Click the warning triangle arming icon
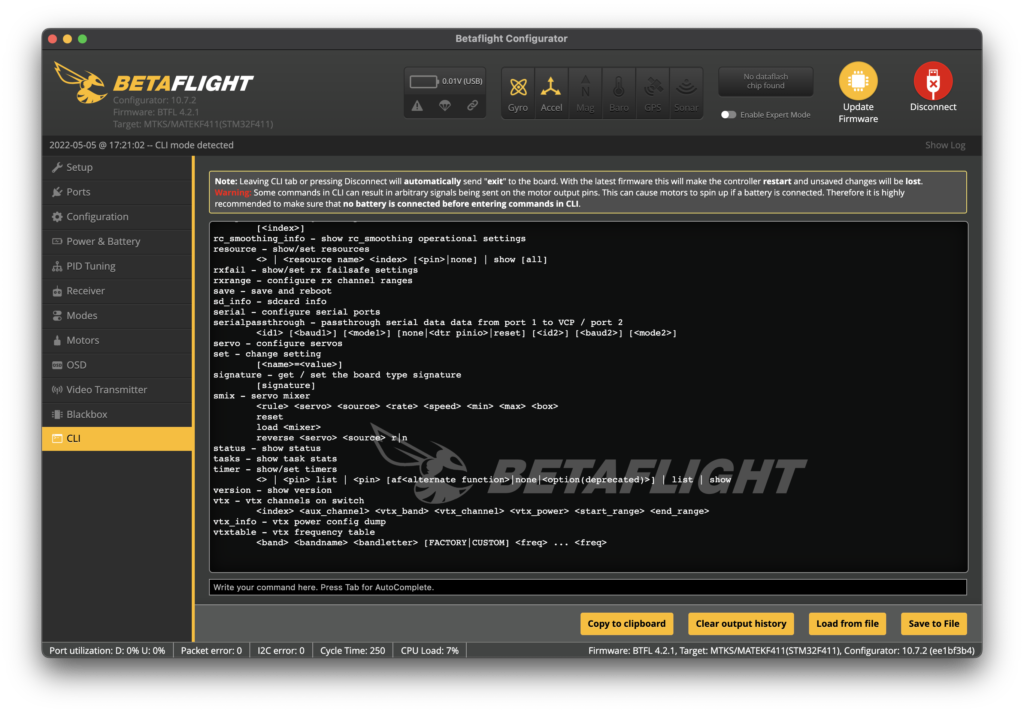The height and width of the screenshot is (713, 1024). tap(417, 106)
